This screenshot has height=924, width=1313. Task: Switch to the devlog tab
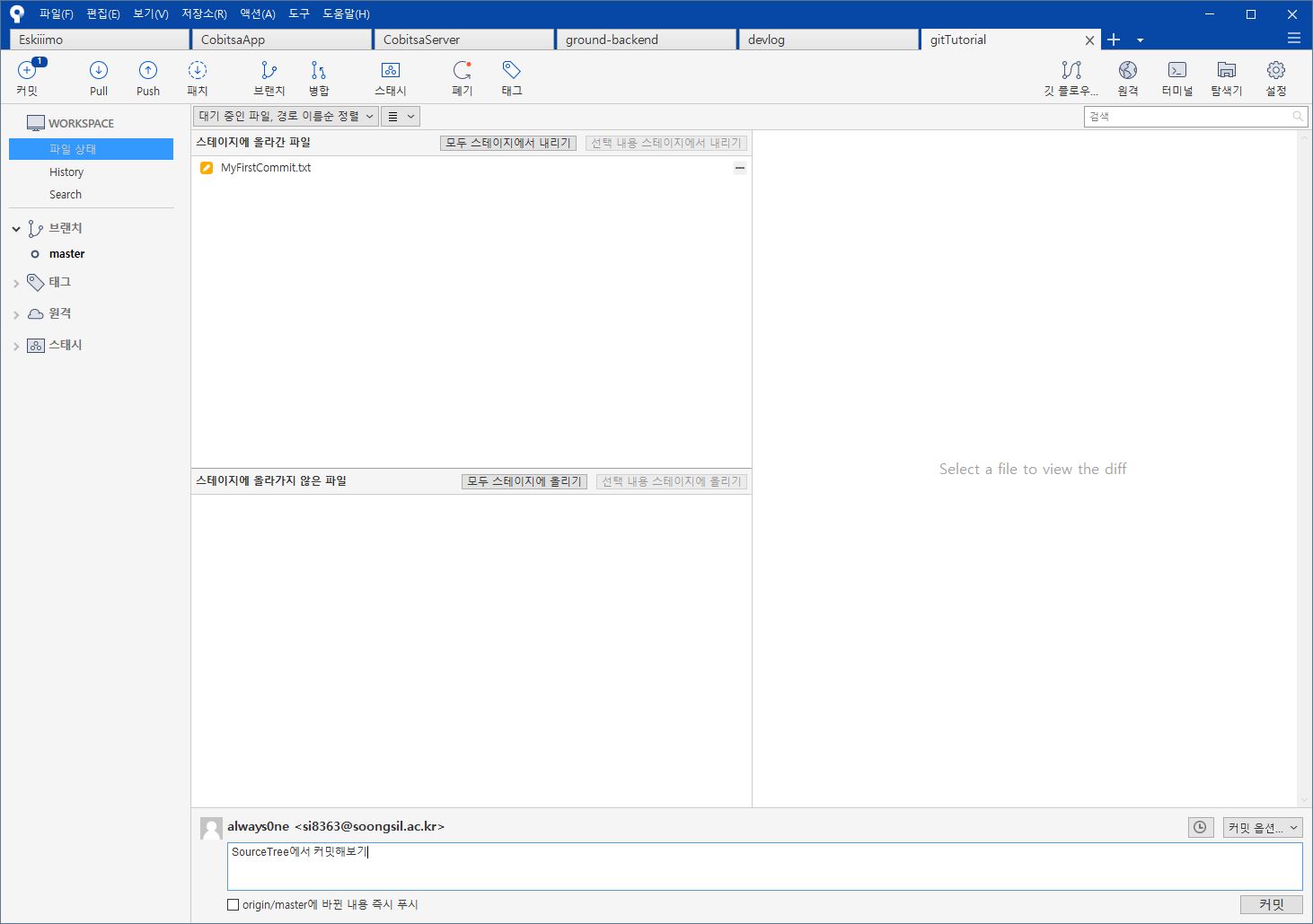(x=829, y=40)
